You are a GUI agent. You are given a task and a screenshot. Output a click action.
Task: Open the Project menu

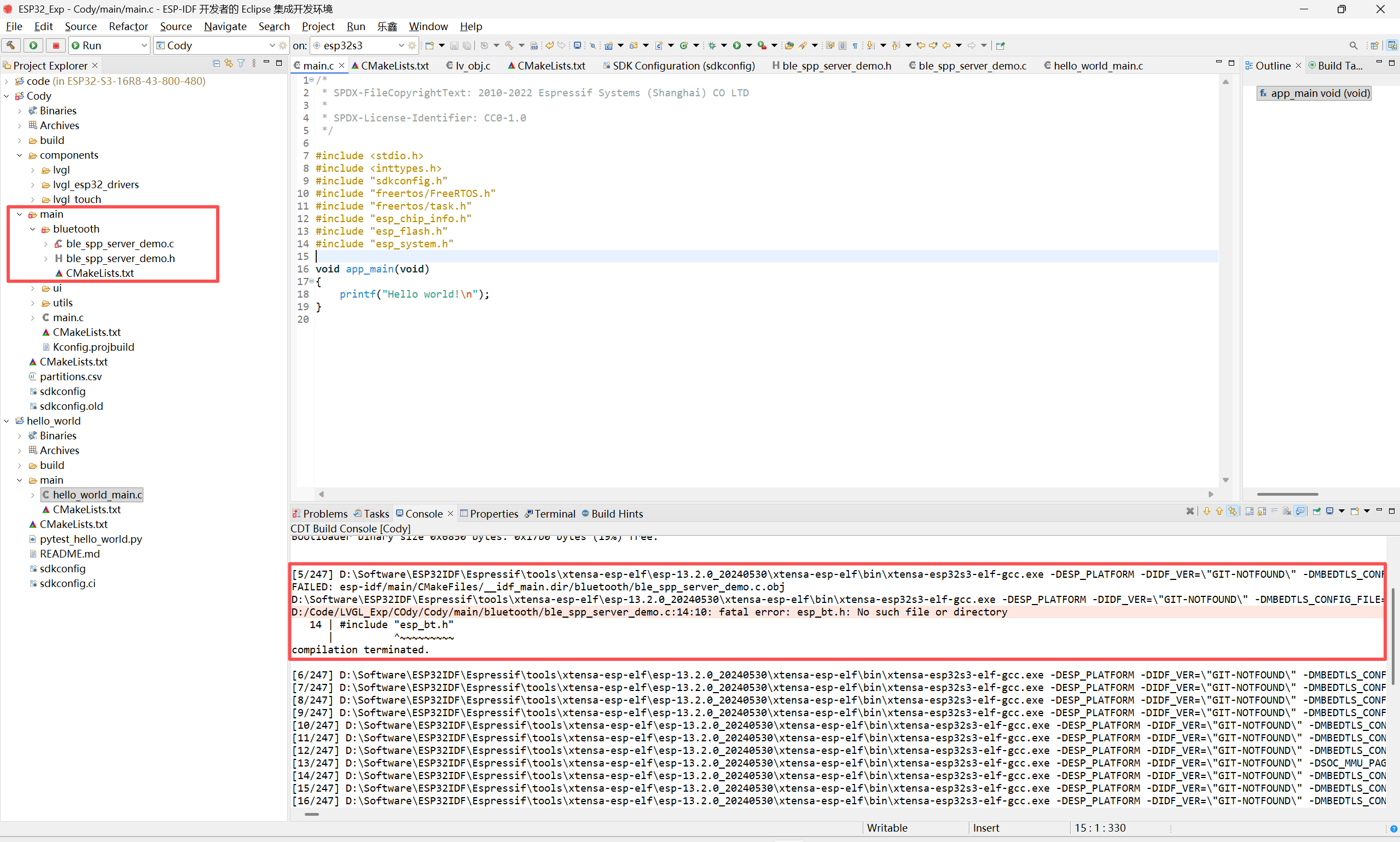tap(318, 26)
